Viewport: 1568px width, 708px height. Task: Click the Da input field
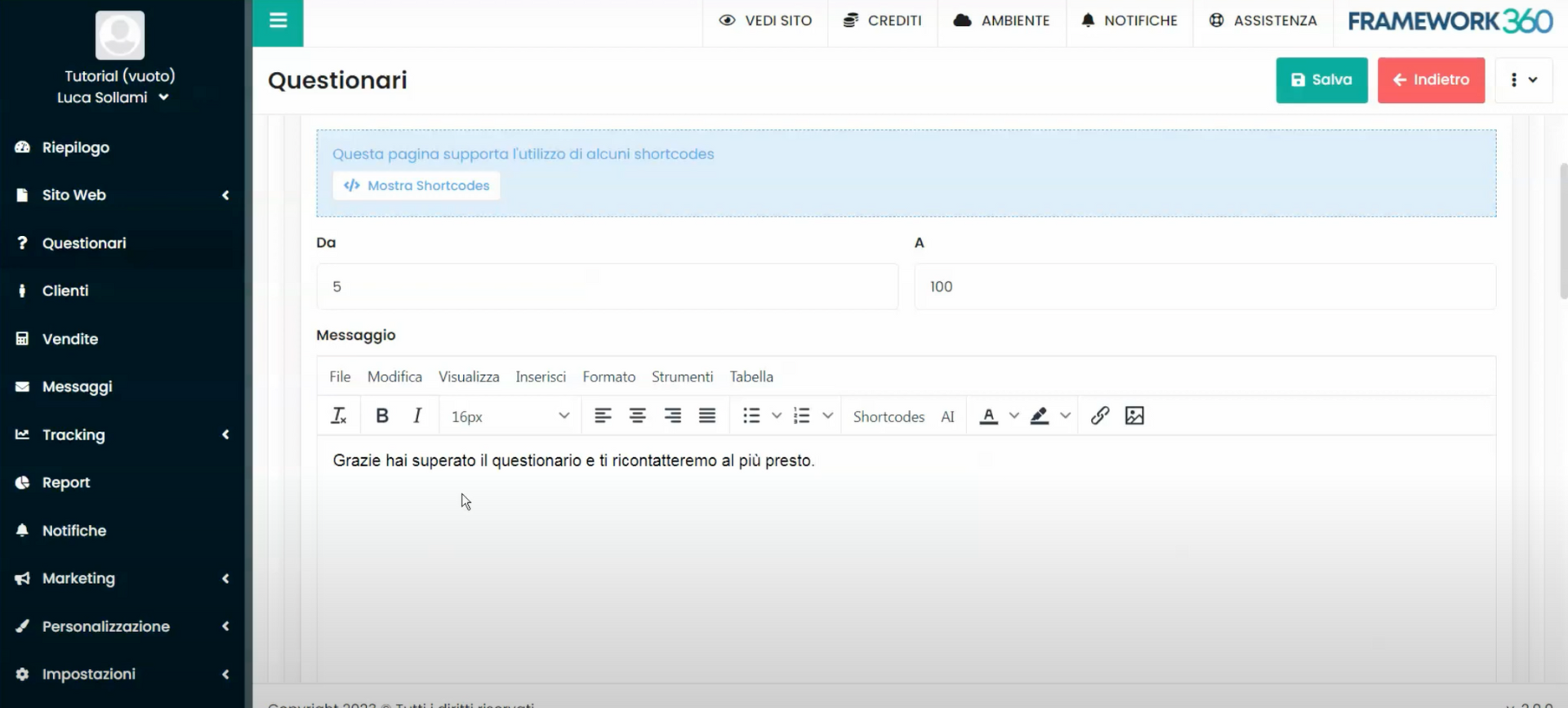pos(607,287)
